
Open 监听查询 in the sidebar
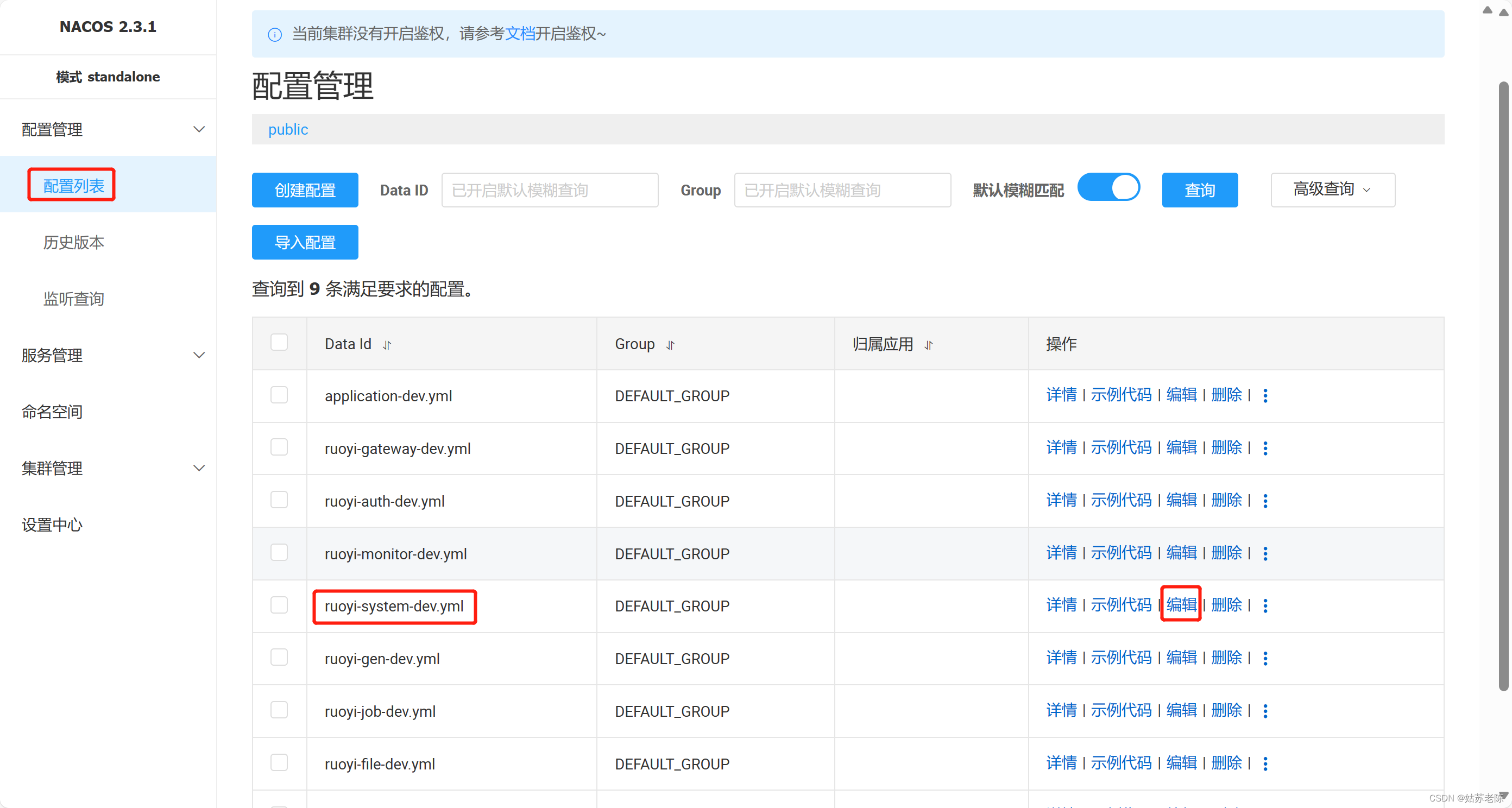(73, 298)
